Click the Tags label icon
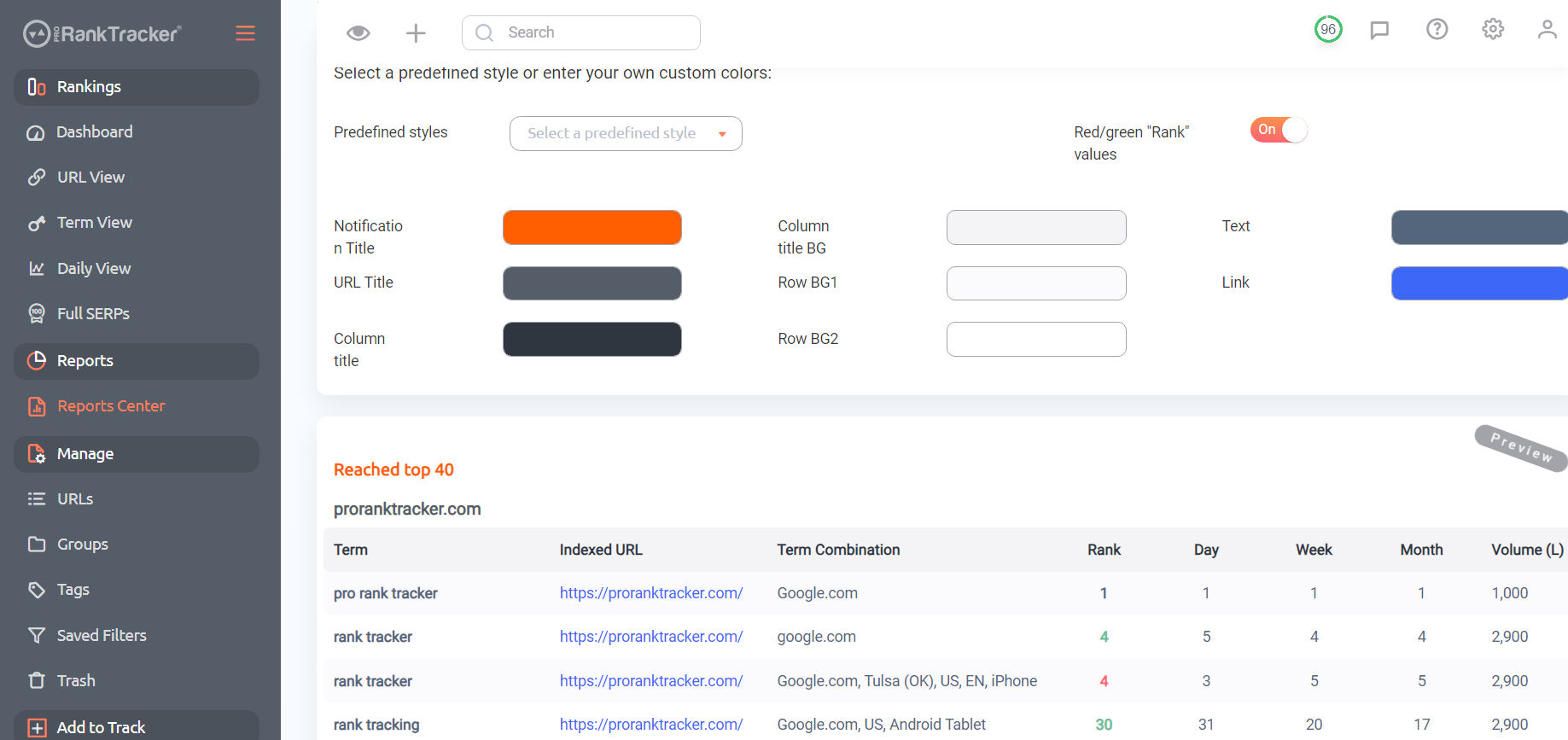Screen dimensions: 1568x740 36,590
